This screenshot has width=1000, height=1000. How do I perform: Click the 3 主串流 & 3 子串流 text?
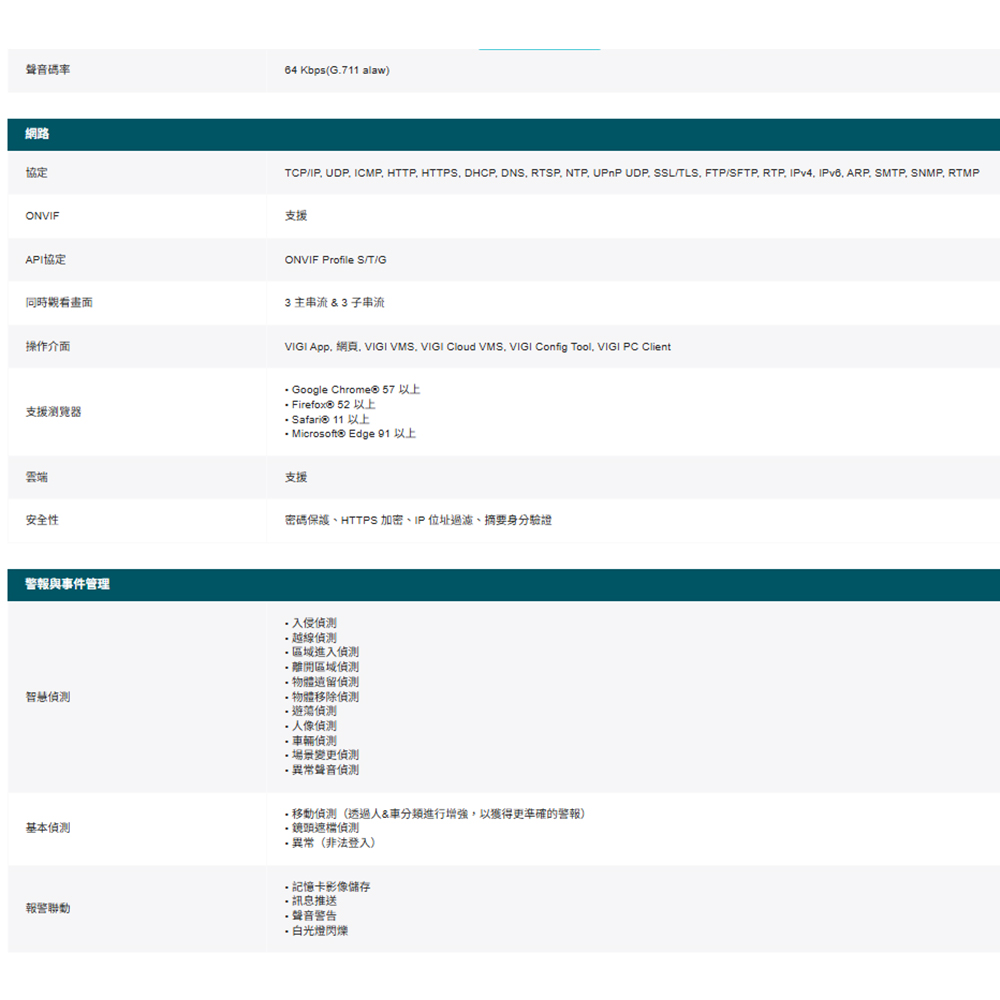point(334,302)
